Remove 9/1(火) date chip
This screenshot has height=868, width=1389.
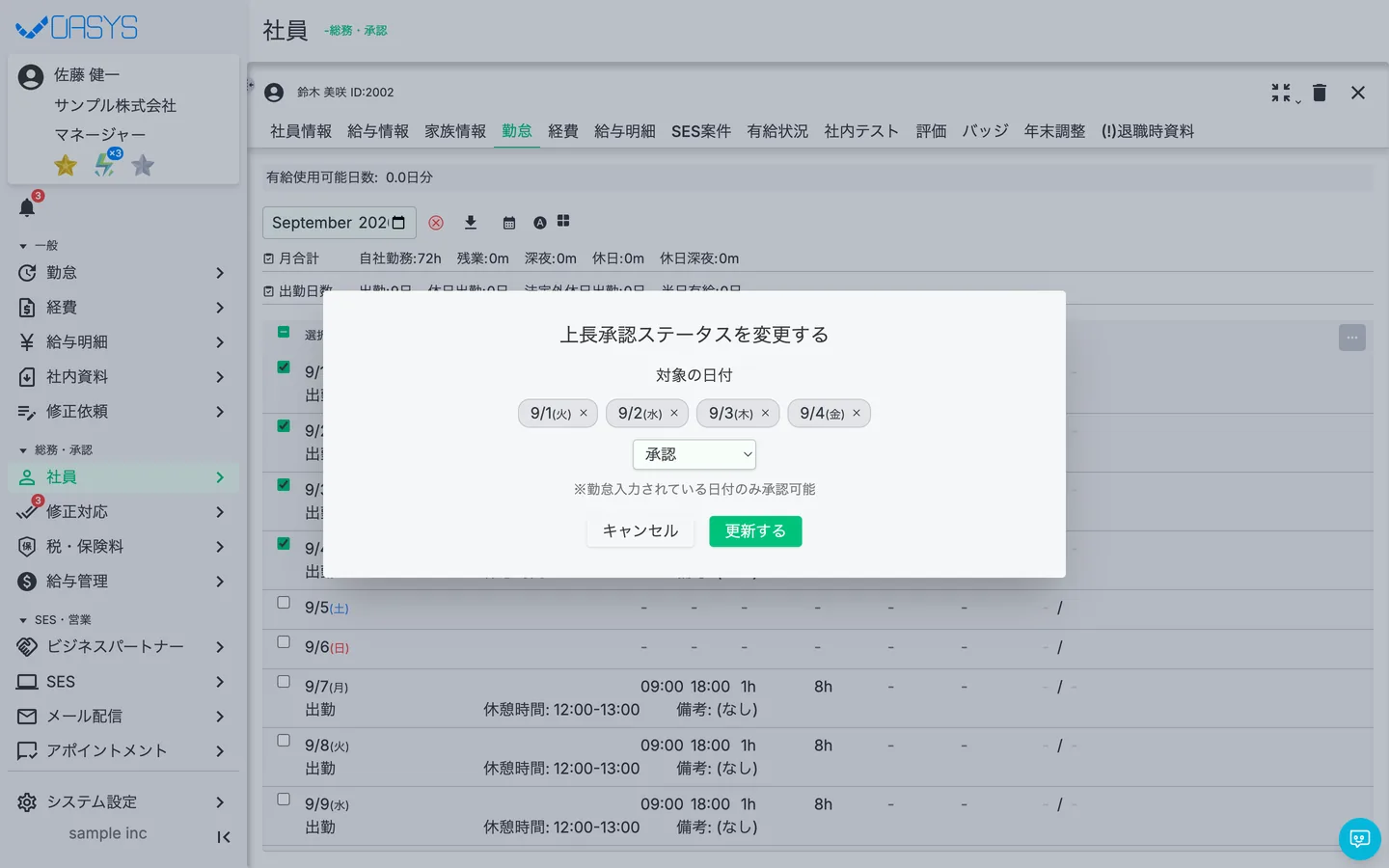click(584, 413)
